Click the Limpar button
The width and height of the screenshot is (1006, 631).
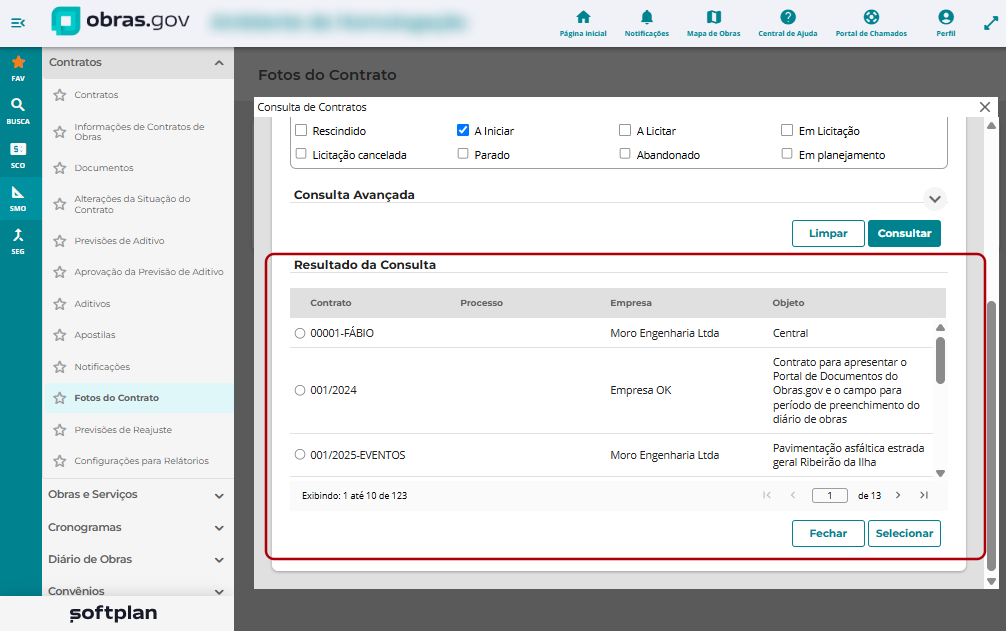click(828, 233)
